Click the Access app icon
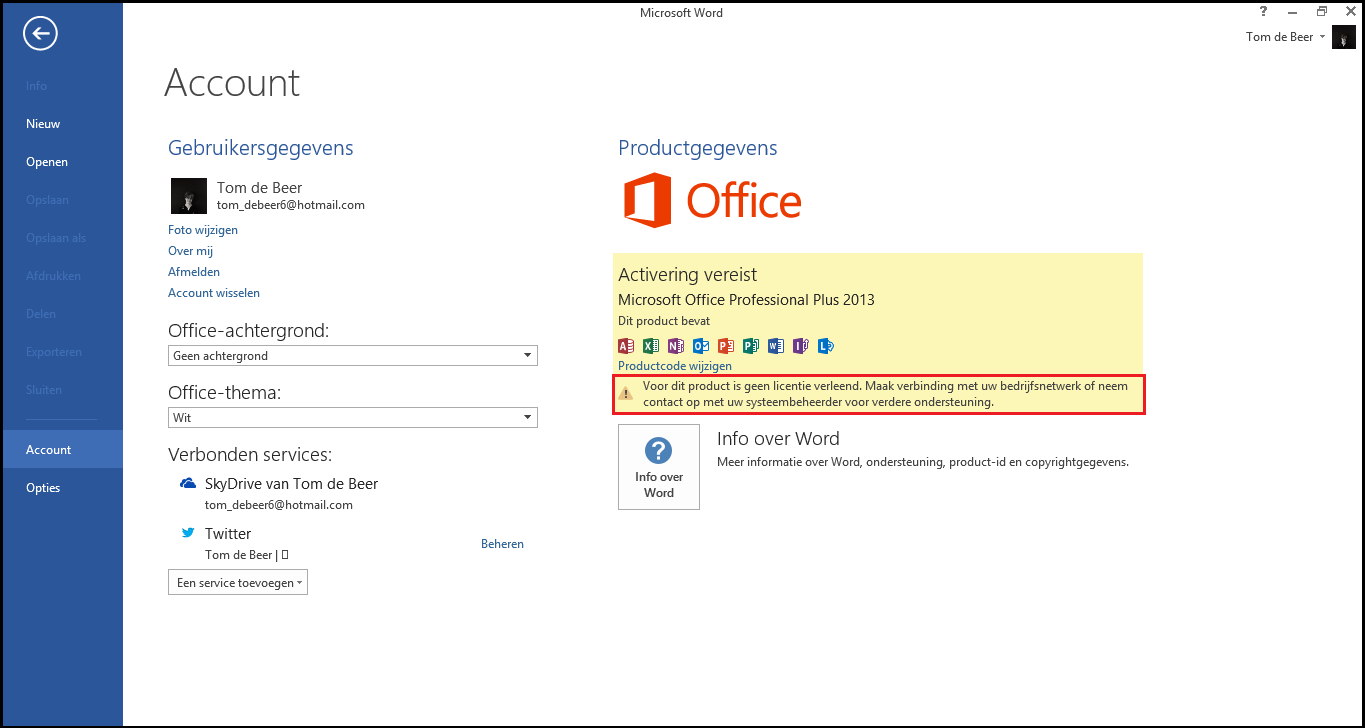 point(626,346)
